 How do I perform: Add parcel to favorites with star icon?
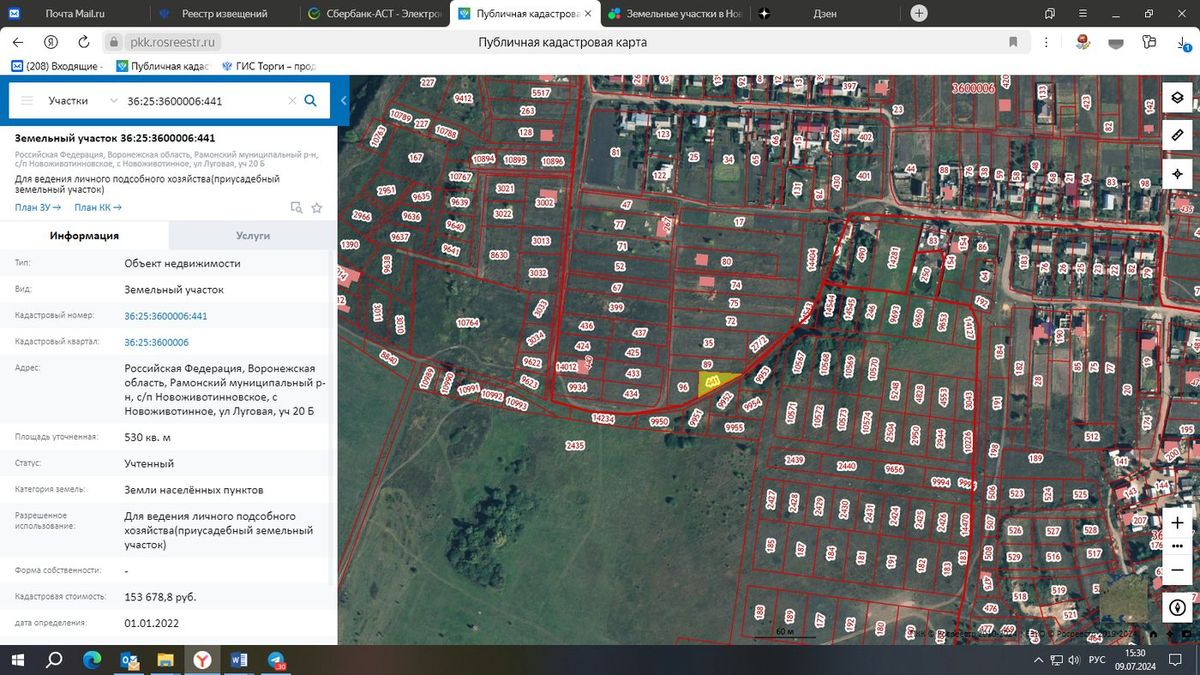(x=317, y=208)
